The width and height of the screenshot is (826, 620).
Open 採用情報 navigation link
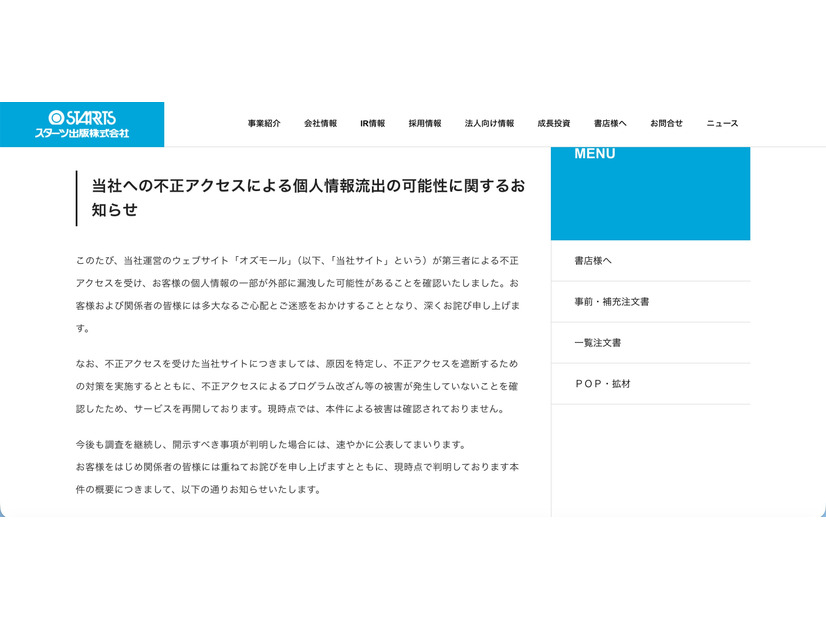pos(425,123)
